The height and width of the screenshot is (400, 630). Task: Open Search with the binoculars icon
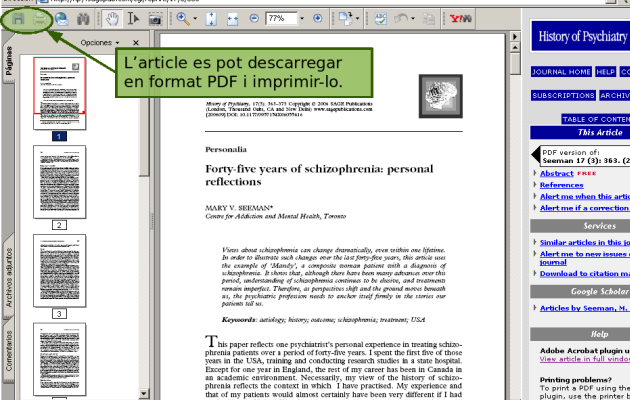click(x=83, y=19)
